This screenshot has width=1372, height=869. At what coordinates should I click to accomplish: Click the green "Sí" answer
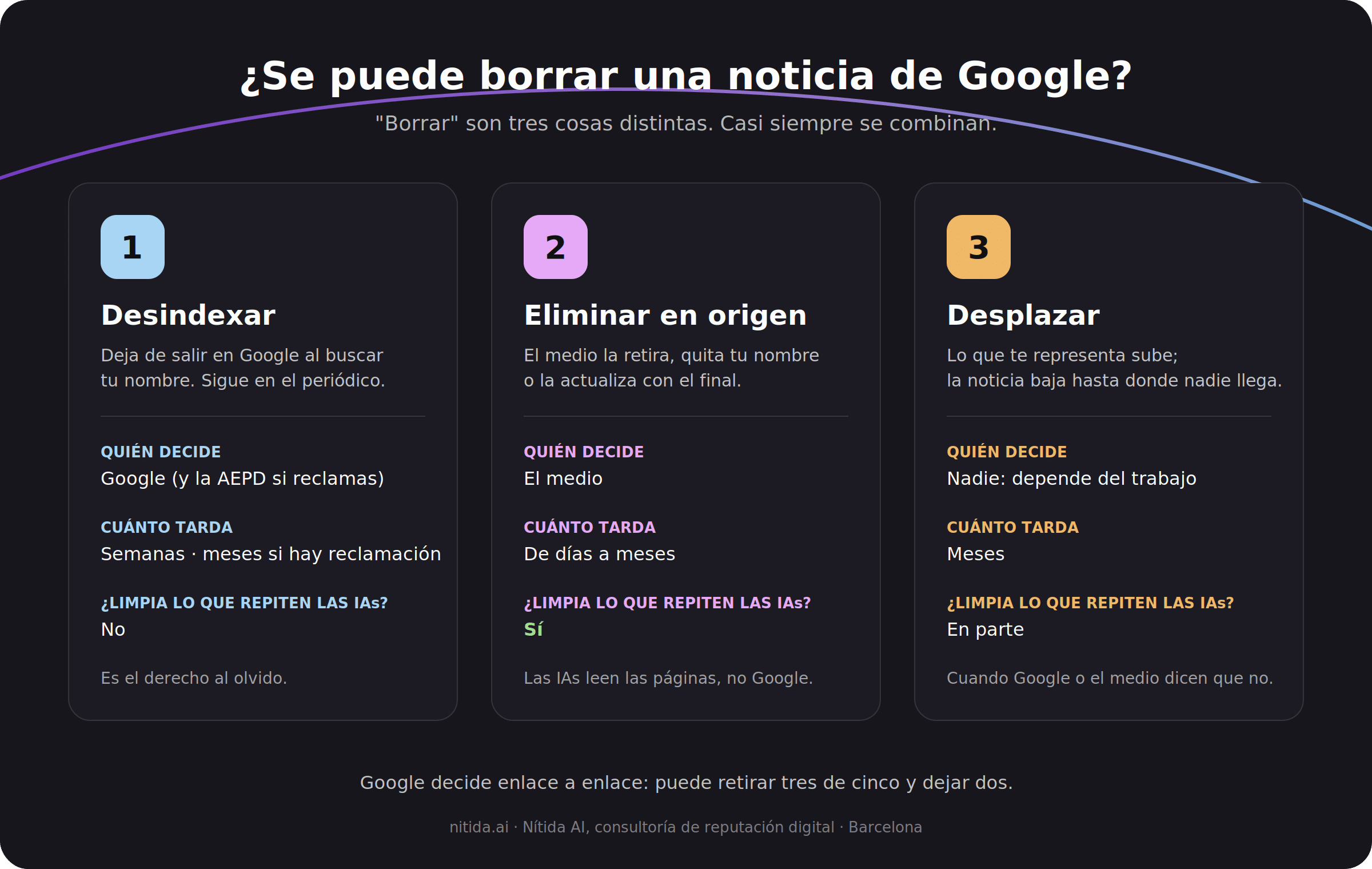(x=533, y=629)
